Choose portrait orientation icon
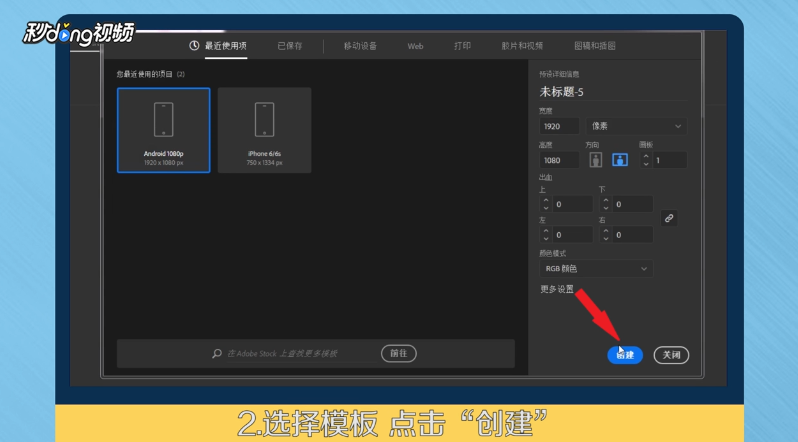This screenshot has height=442, width=798. tap(595, 160)
